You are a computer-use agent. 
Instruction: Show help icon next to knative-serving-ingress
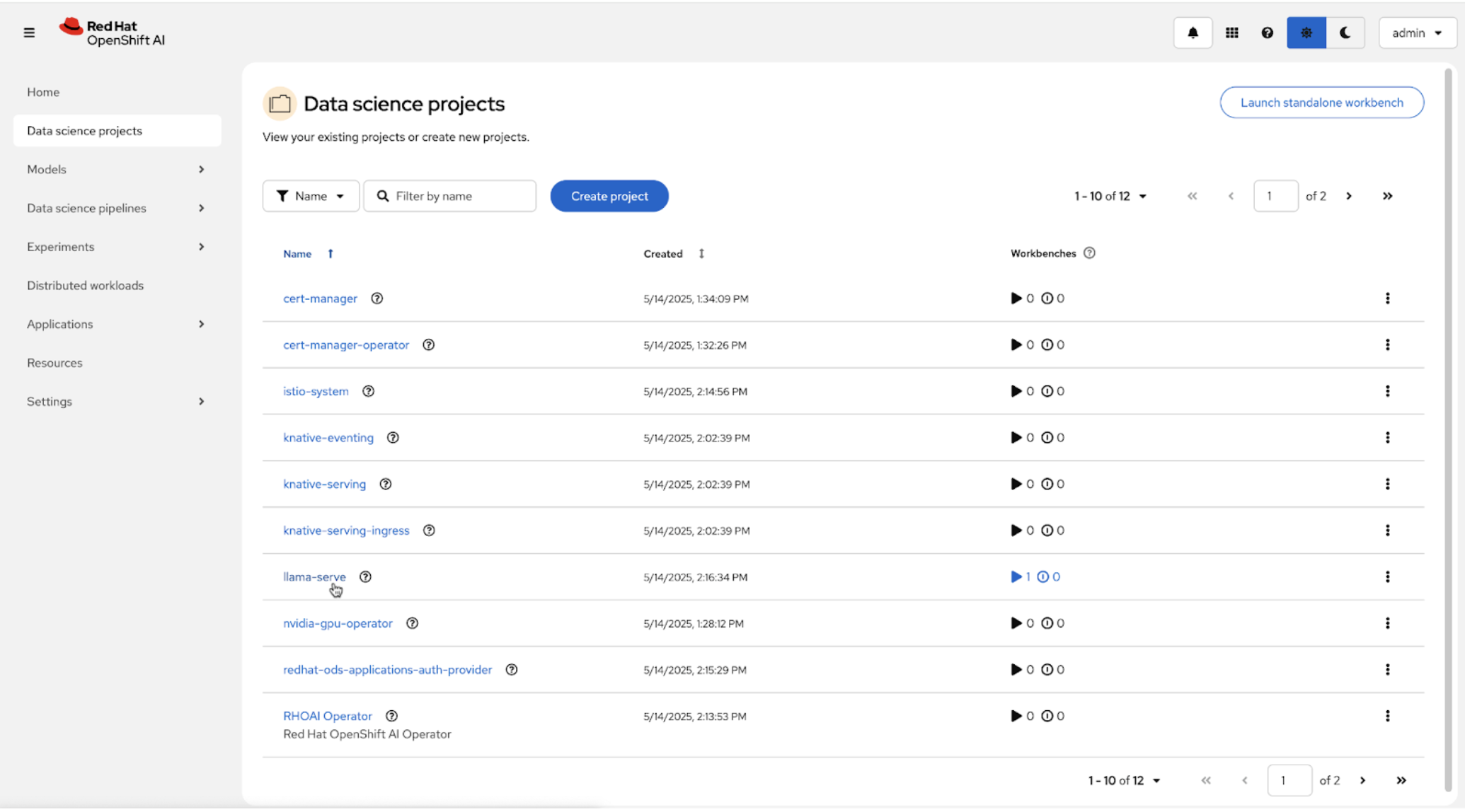pos(429,530)
